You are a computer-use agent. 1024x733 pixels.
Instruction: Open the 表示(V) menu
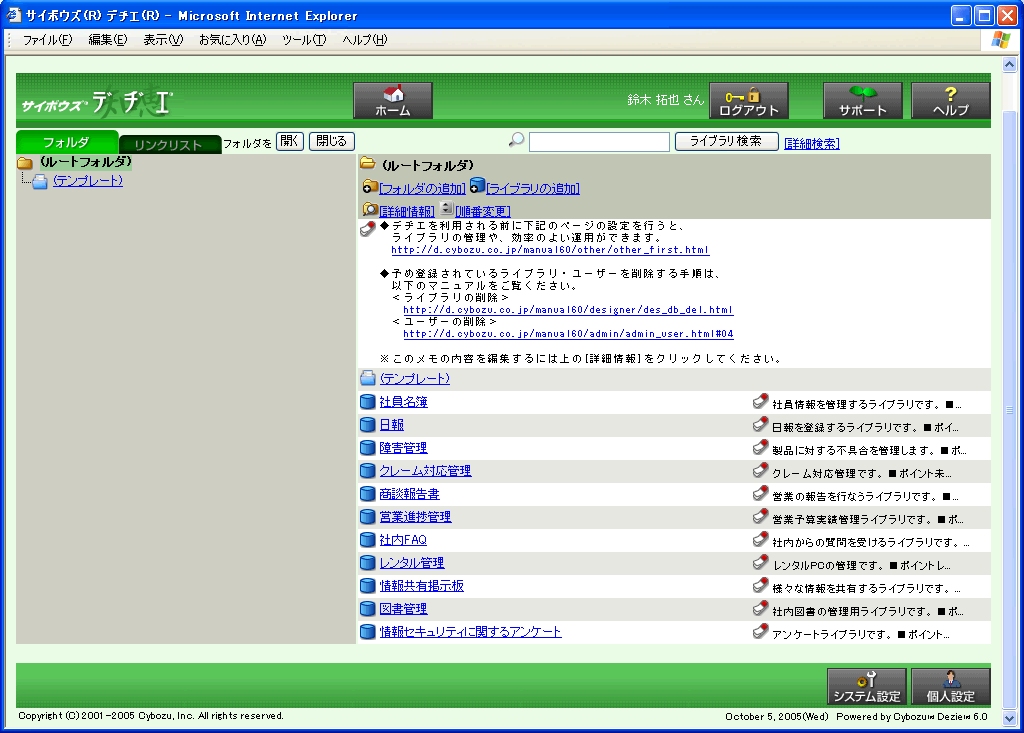pyautogui.click(x=163, y=40)
